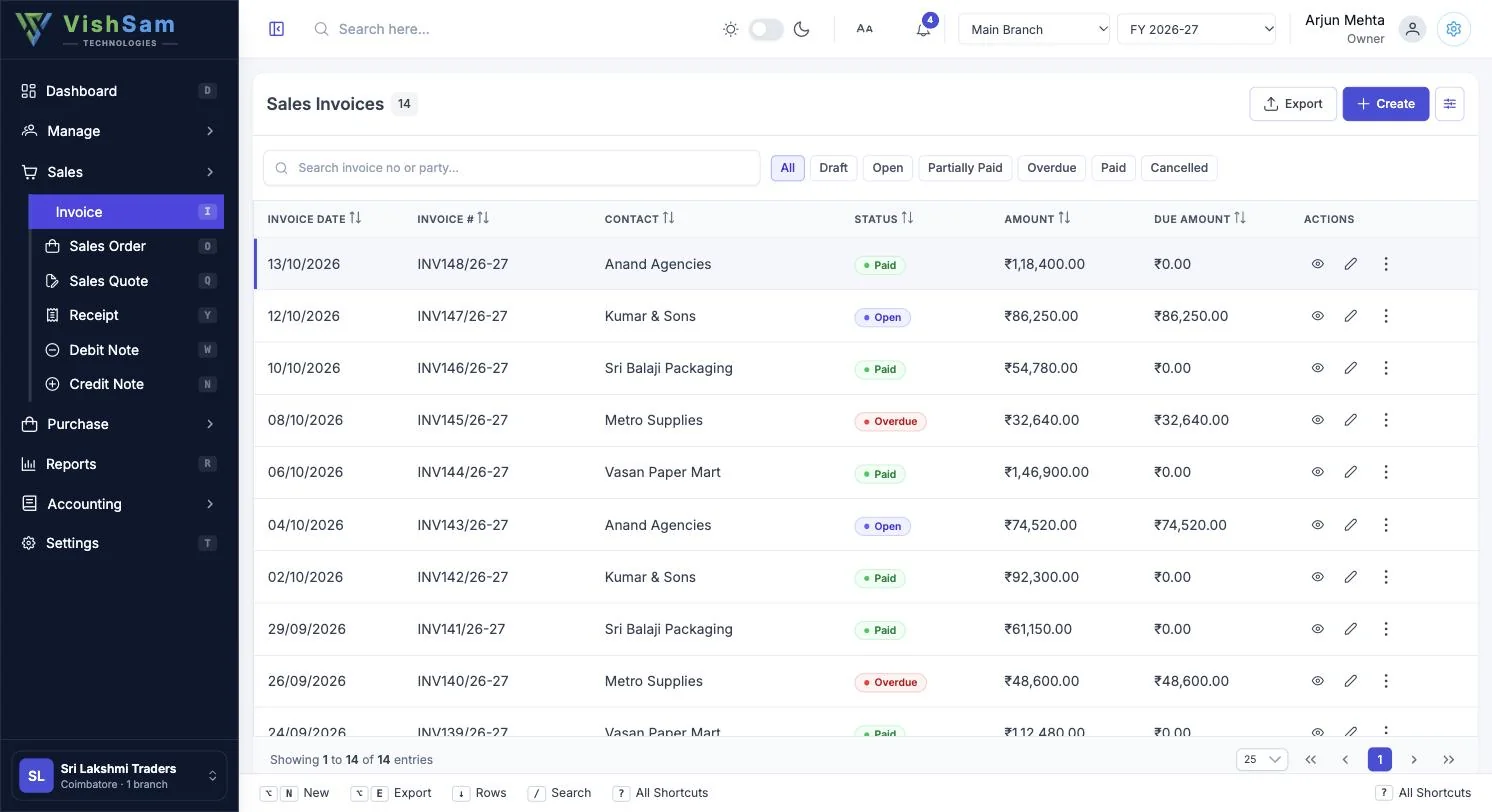Collapse the sidebar with the panel icon
Viewport: 1492px width, 812px height.
coord(277,29)
